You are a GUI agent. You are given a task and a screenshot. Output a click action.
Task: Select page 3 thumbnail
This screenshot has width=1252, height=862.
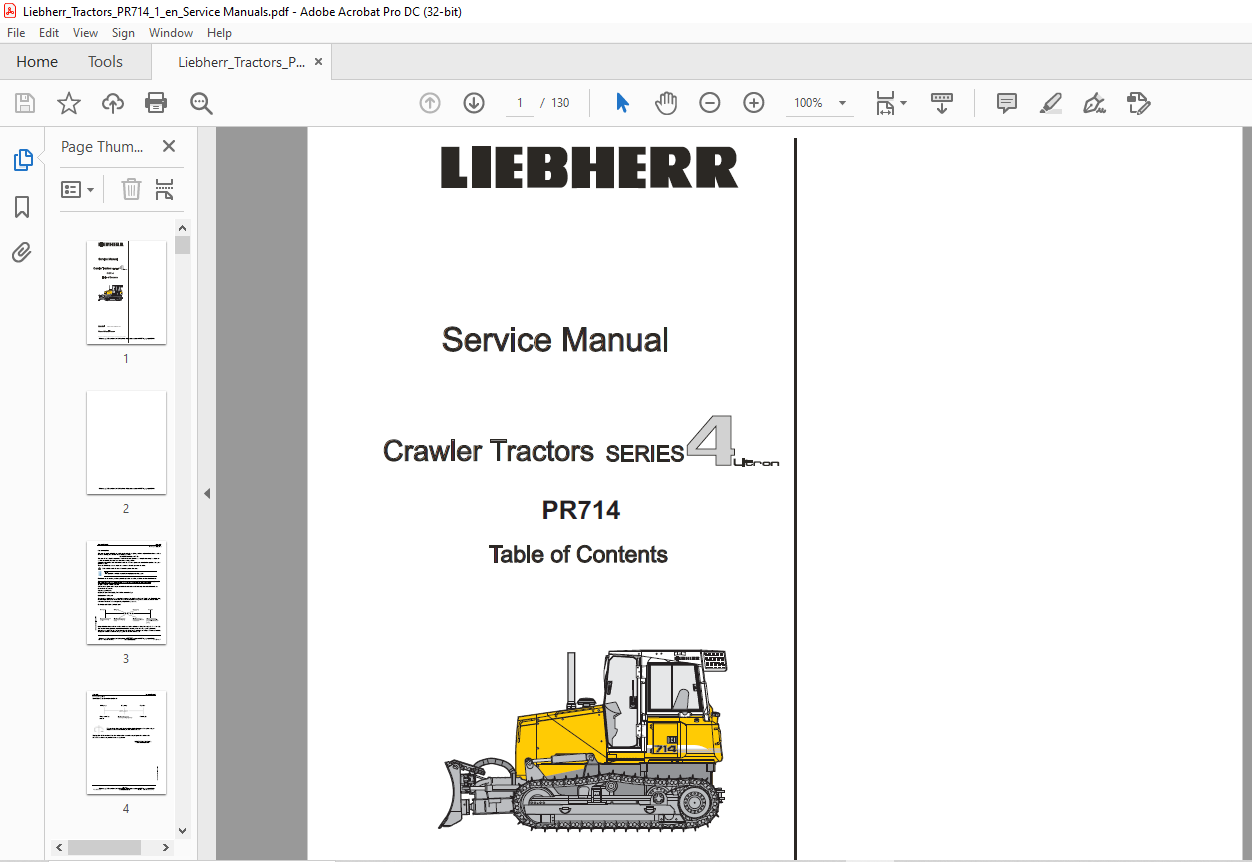click(x=126, y=592)
